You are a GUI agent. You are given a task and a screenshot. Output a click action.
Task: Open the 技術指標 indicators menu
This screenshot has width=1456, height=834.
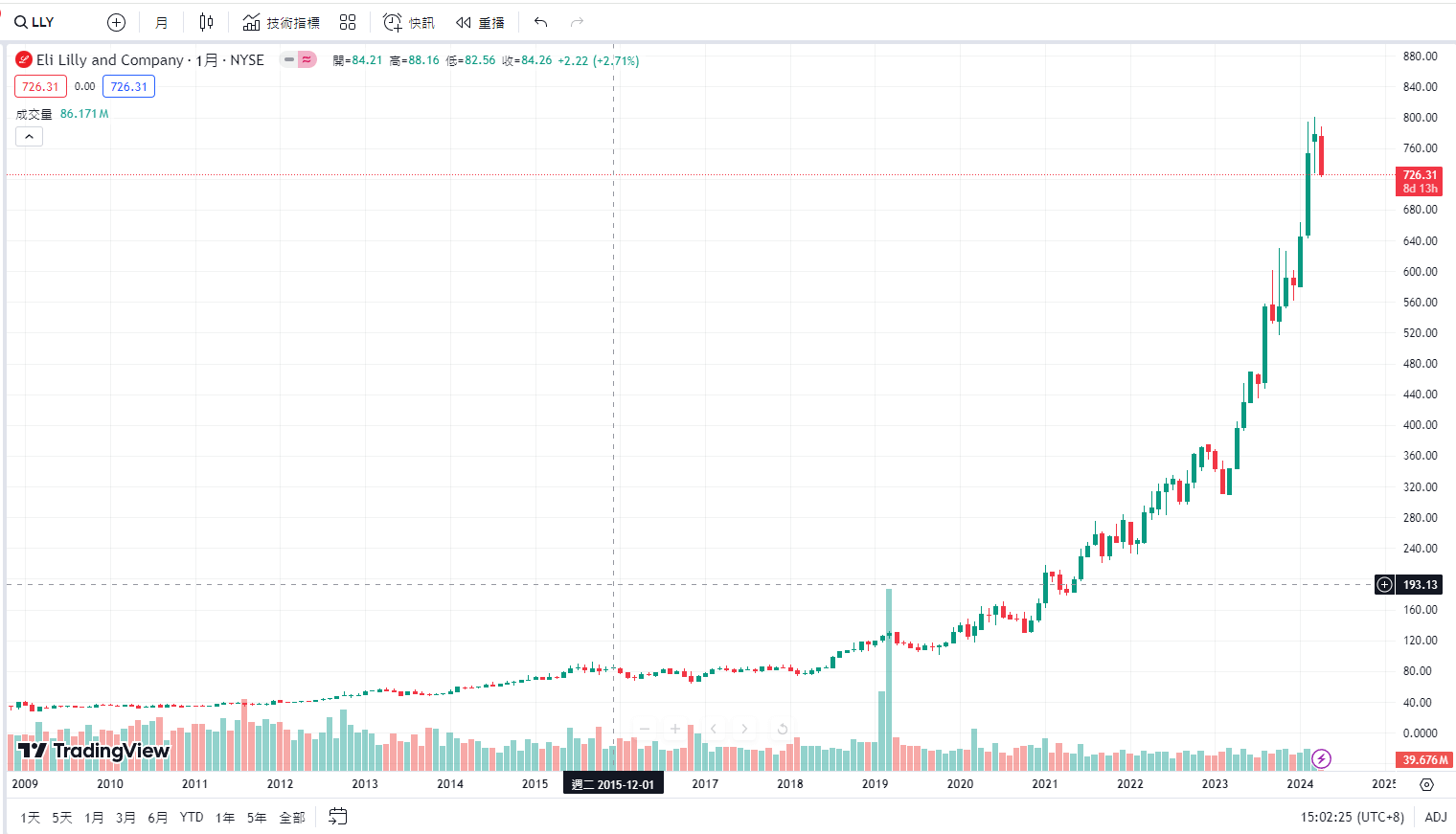pyautogui.click(x=282, y=22)
